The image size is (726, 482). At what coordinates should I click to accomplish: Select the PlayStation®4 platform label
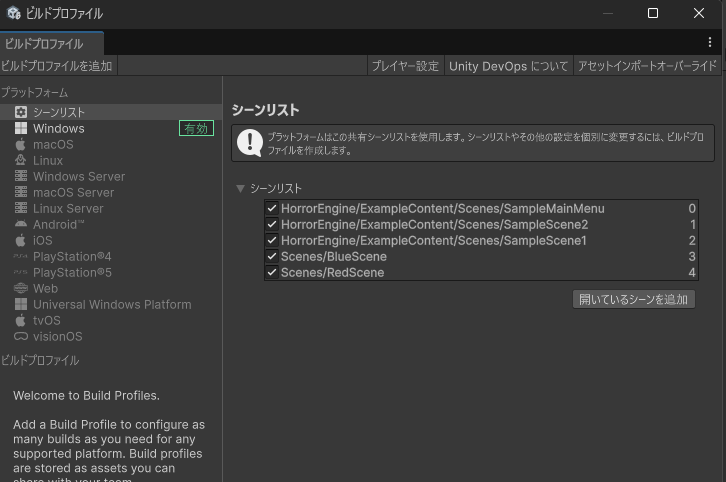coord(72,256)
